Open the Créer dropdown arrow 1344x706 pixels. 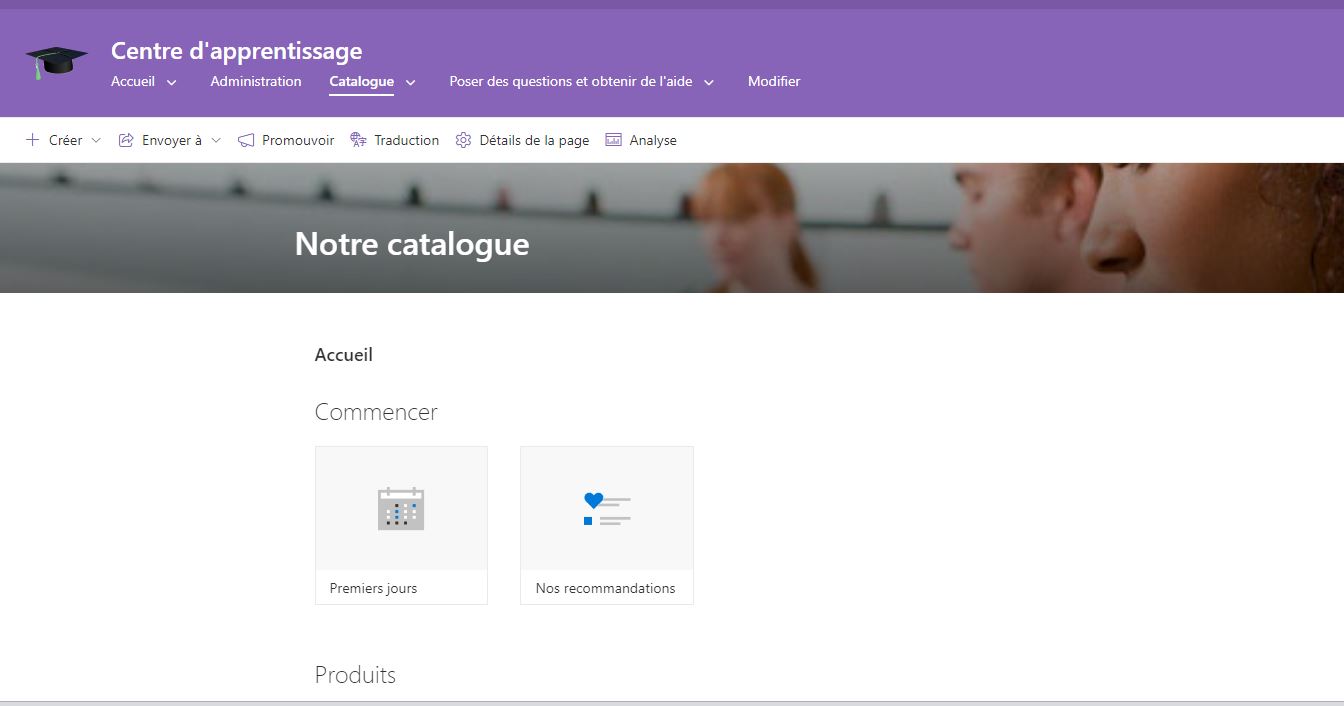click(96, 140)
